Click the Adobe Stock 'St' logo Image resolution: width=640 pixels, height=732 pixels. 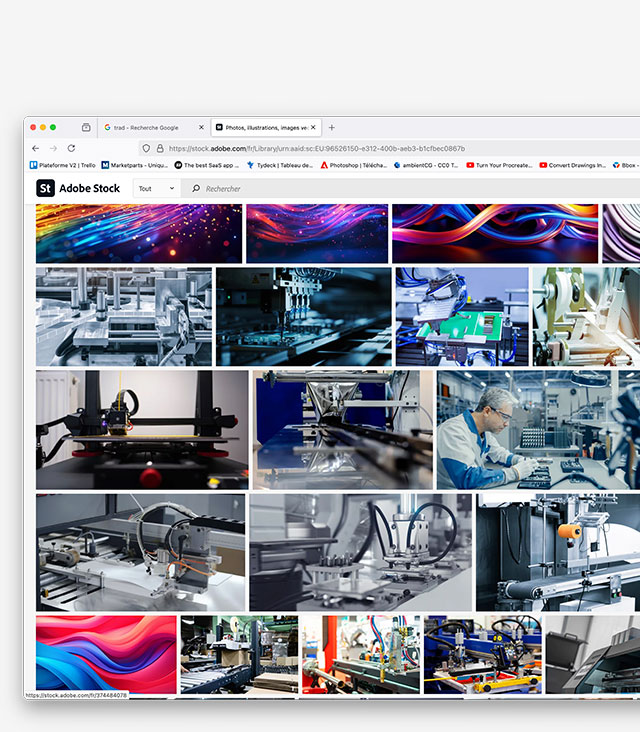(45, 188)
